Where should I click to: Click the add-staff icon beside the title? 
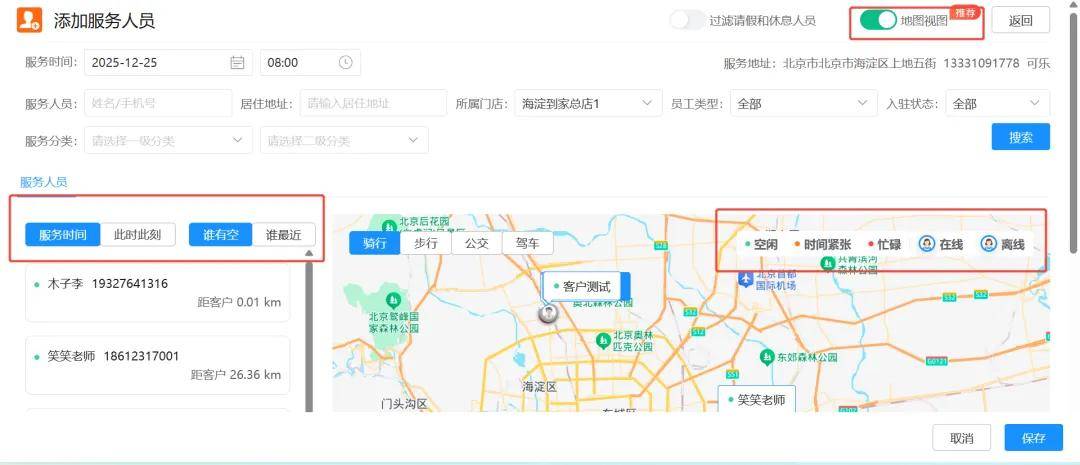point(30,20)
